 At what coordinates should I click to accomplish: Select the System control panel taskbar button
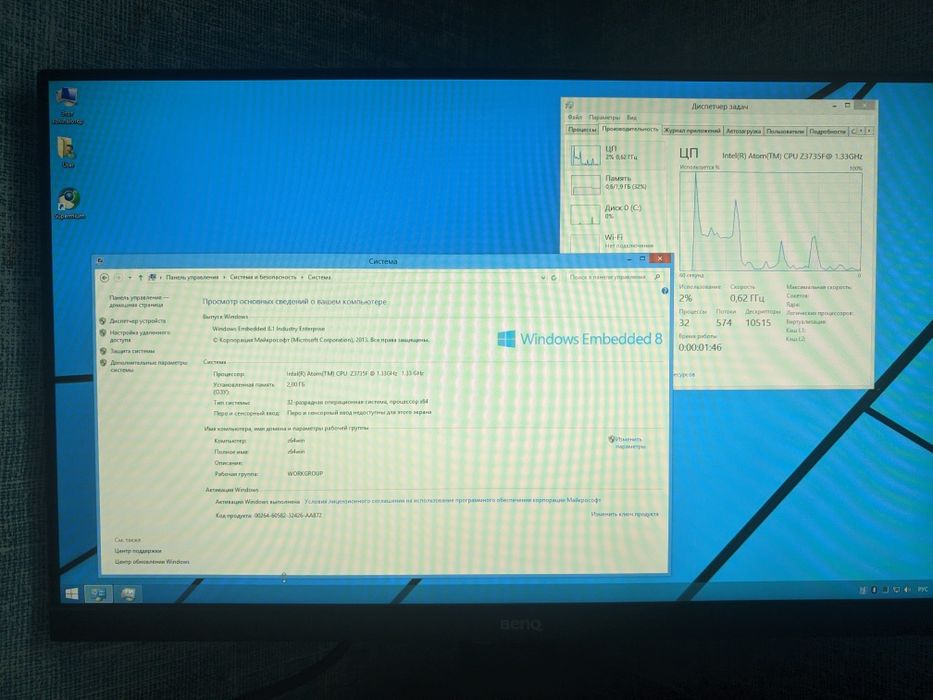click(98, 594)
